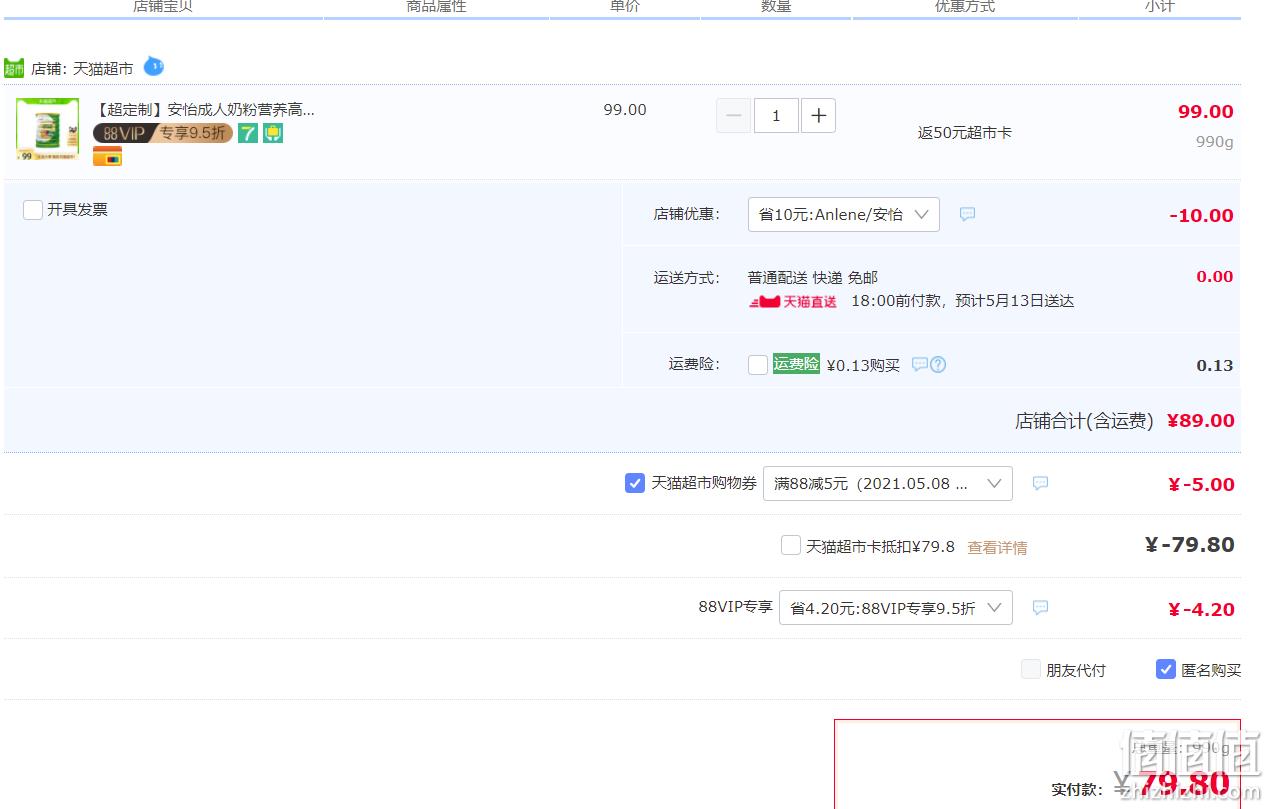
Task: Click the comment icon next to the 店铺优惠 dropdown
Action: coord(967,214)
